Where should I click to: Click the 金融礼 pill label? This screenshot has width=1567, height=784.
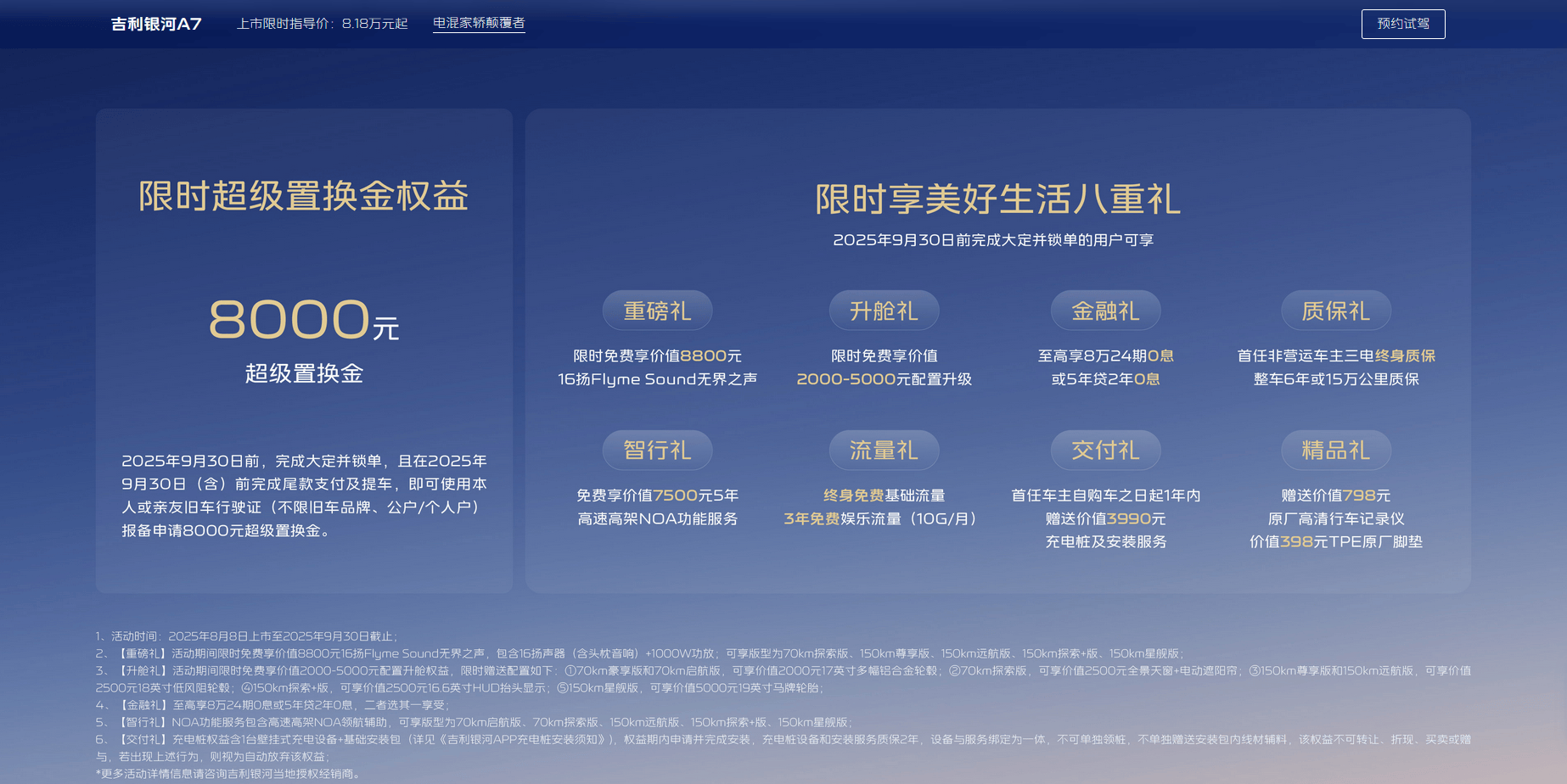pos(1105,311)
